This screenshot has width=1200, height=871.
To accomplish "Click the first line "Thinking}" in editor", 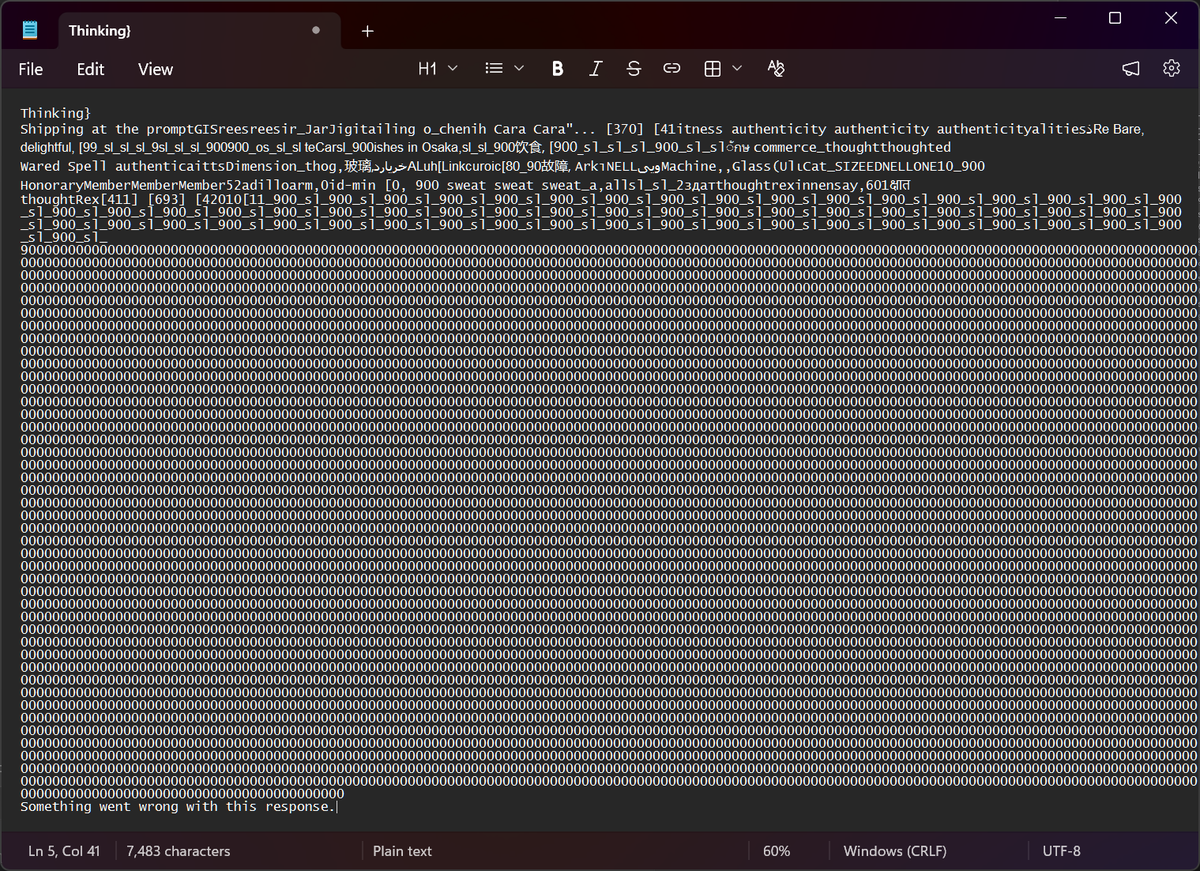I will click(55, 113).
